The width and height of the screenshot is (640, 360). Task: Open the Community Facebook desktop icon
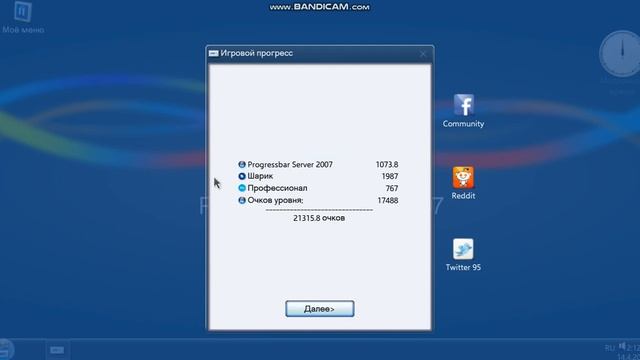click(x=463, y=111)
